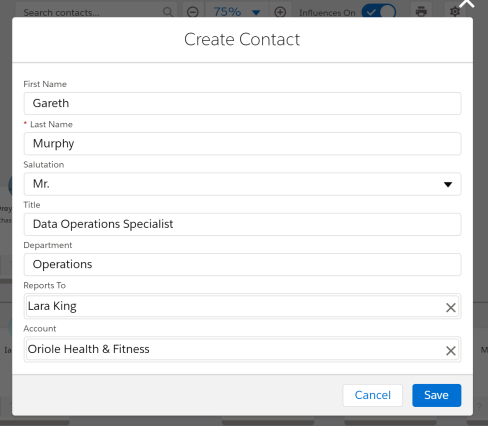Click the Department field showing Operations
Viewport: 488px width, 426px height.
pos(242,265)
